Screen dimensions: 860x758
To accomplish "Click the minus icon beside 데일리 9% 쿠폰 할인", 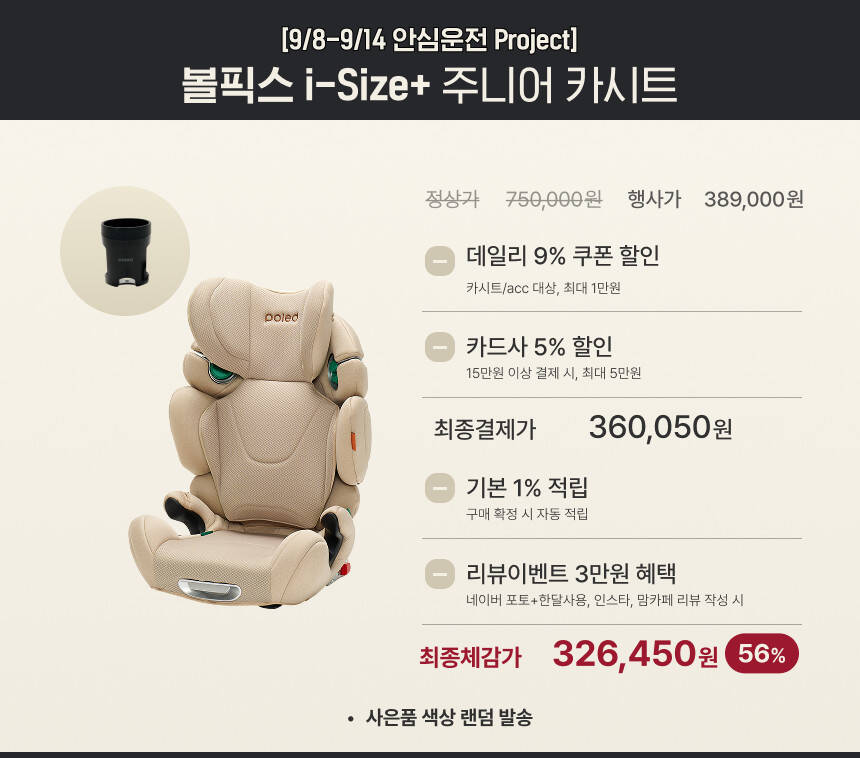I will coord(439,261).
